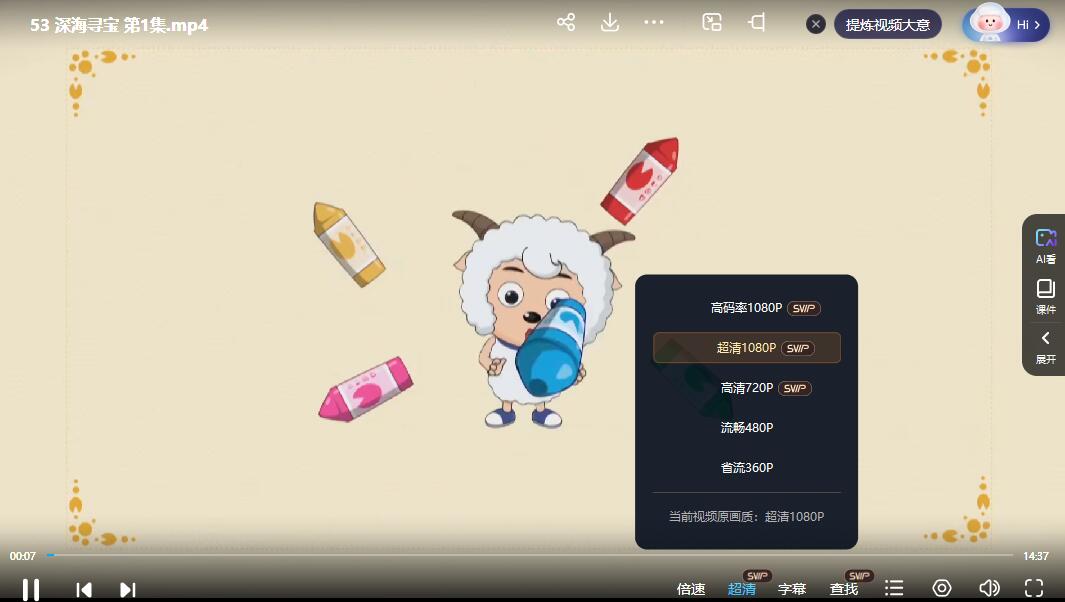Image resolution: width=1065 pixels, height=602 pixels.
Task: Seek using the video progress bar
Action: tap(530, 555)
